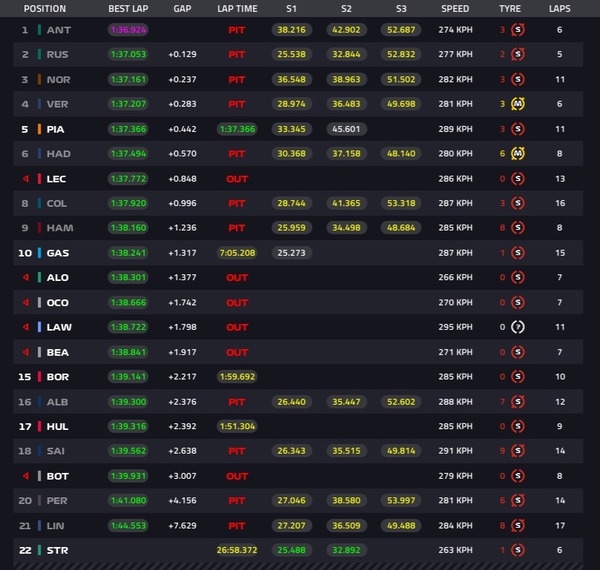Click the red out-lap arrow beside OCO
Viewport: 600px width, 570px height.
pos(26,303)
